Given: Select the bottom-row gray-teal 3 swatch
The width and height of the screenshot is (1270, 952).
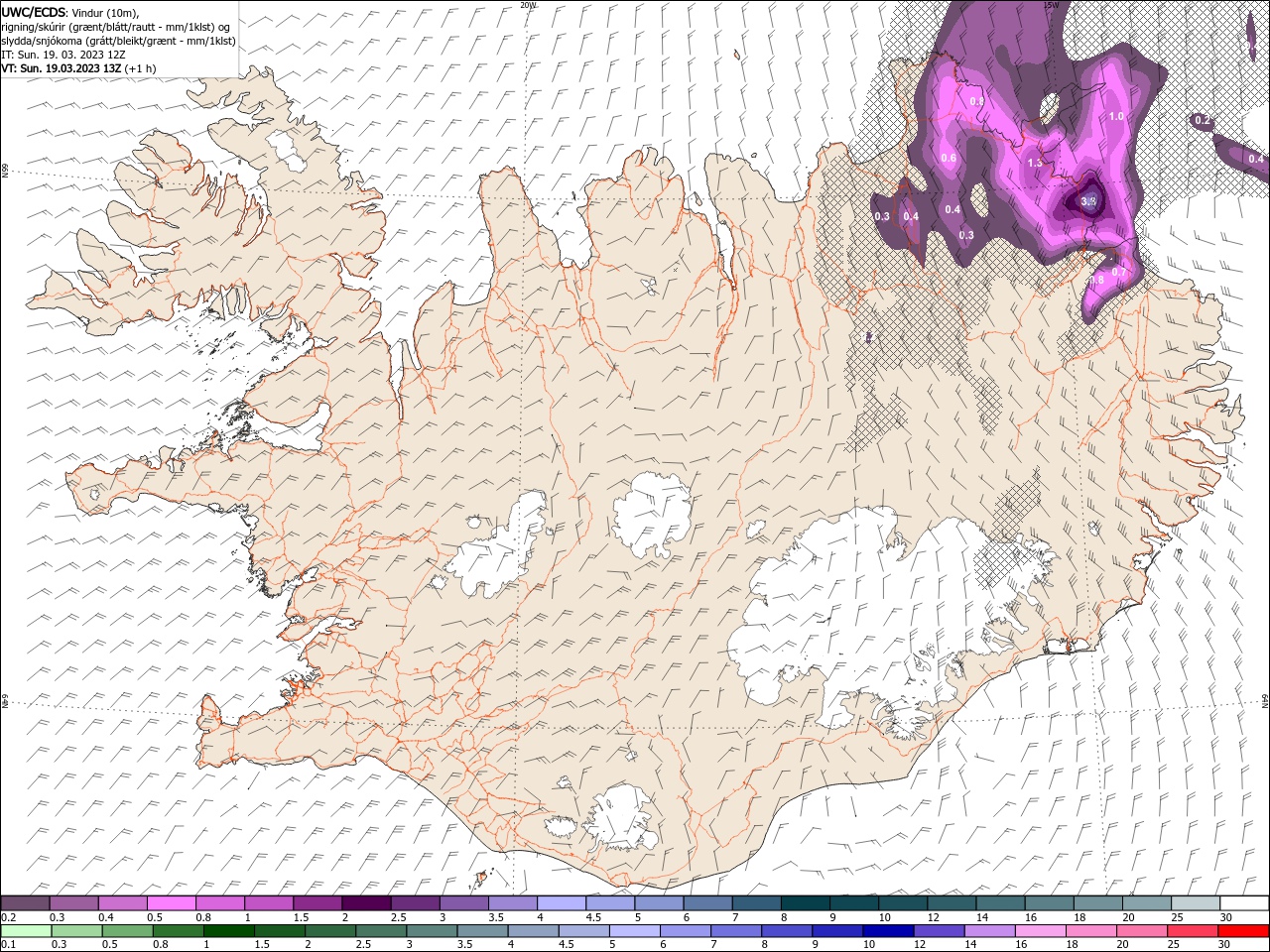Looking at the screenshot, I should (x=432, y=931).
